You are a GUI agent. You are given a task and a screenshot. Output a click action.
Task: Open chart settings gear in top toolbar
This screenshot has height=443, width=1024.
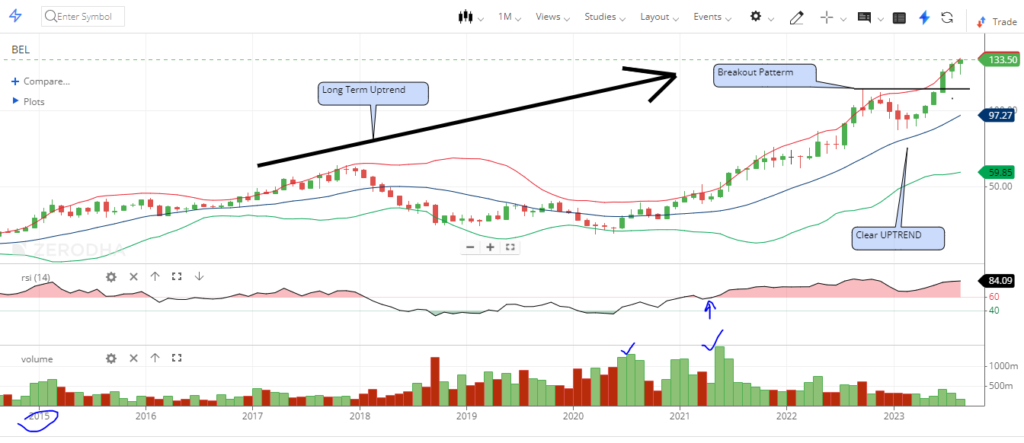click(x=756, y=16)
